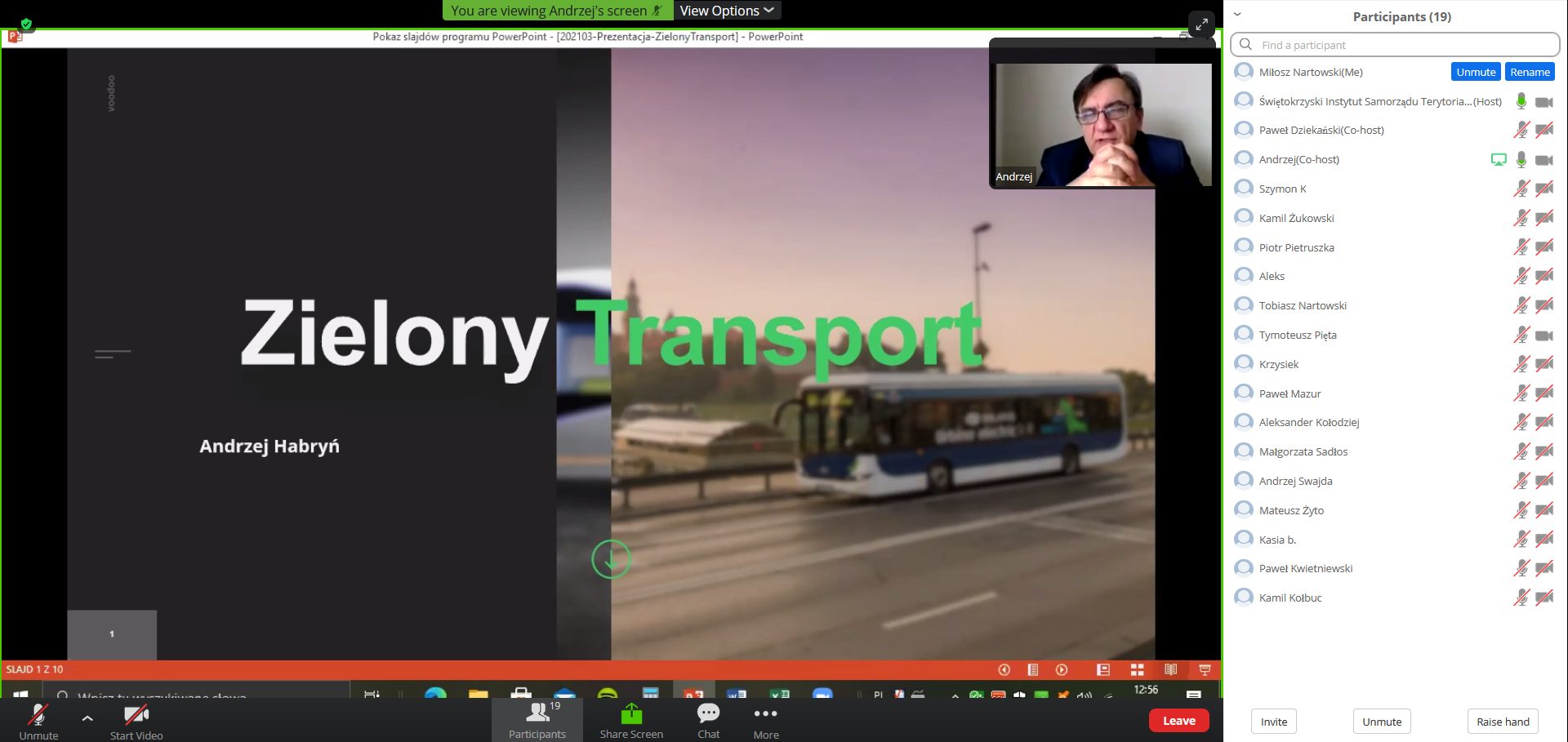Unmute microphone in bottom toolbar
The width and height of the screenshot is (1568, 742).
click(x=38, y=719)
